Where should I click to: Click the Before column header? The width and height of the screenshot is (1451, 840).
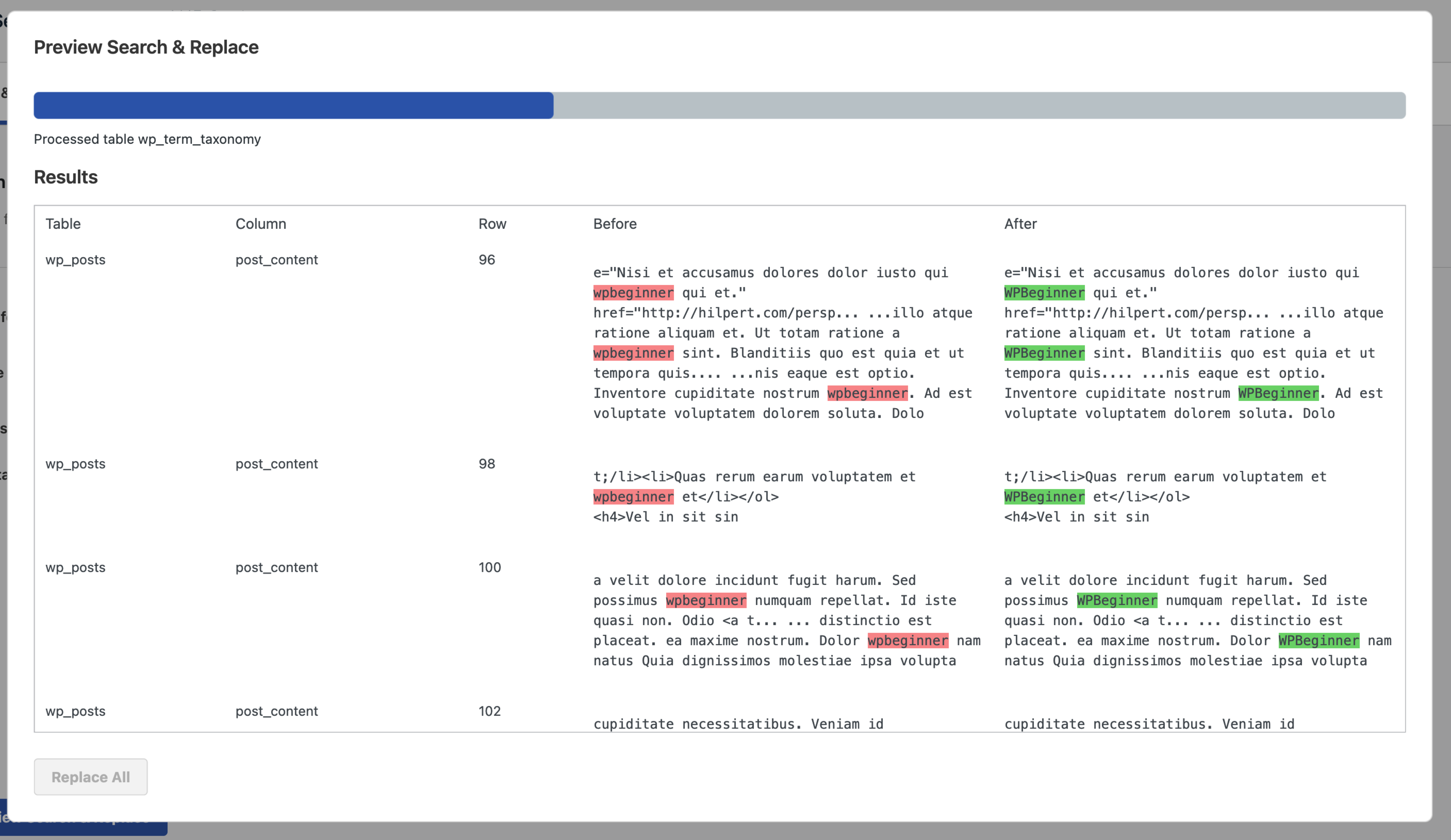click(614, 224)
